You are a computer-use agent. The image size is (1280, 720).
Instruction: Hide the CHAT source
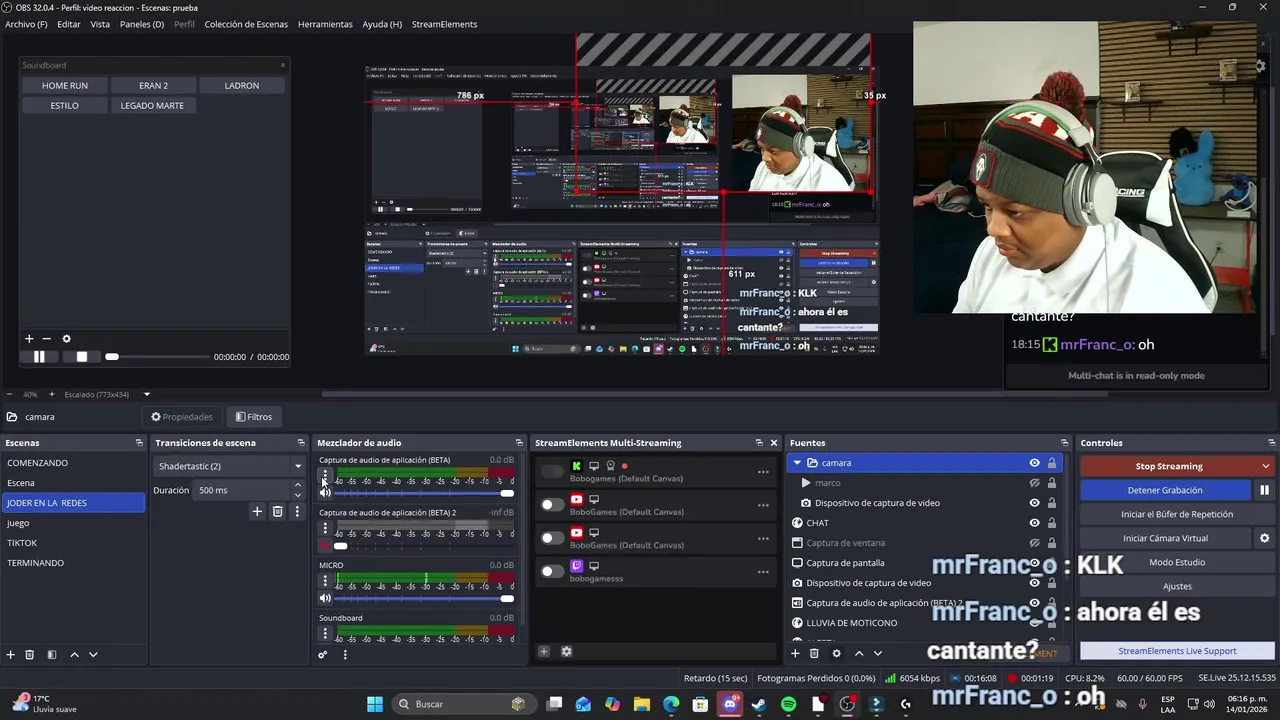[1034, 523]
